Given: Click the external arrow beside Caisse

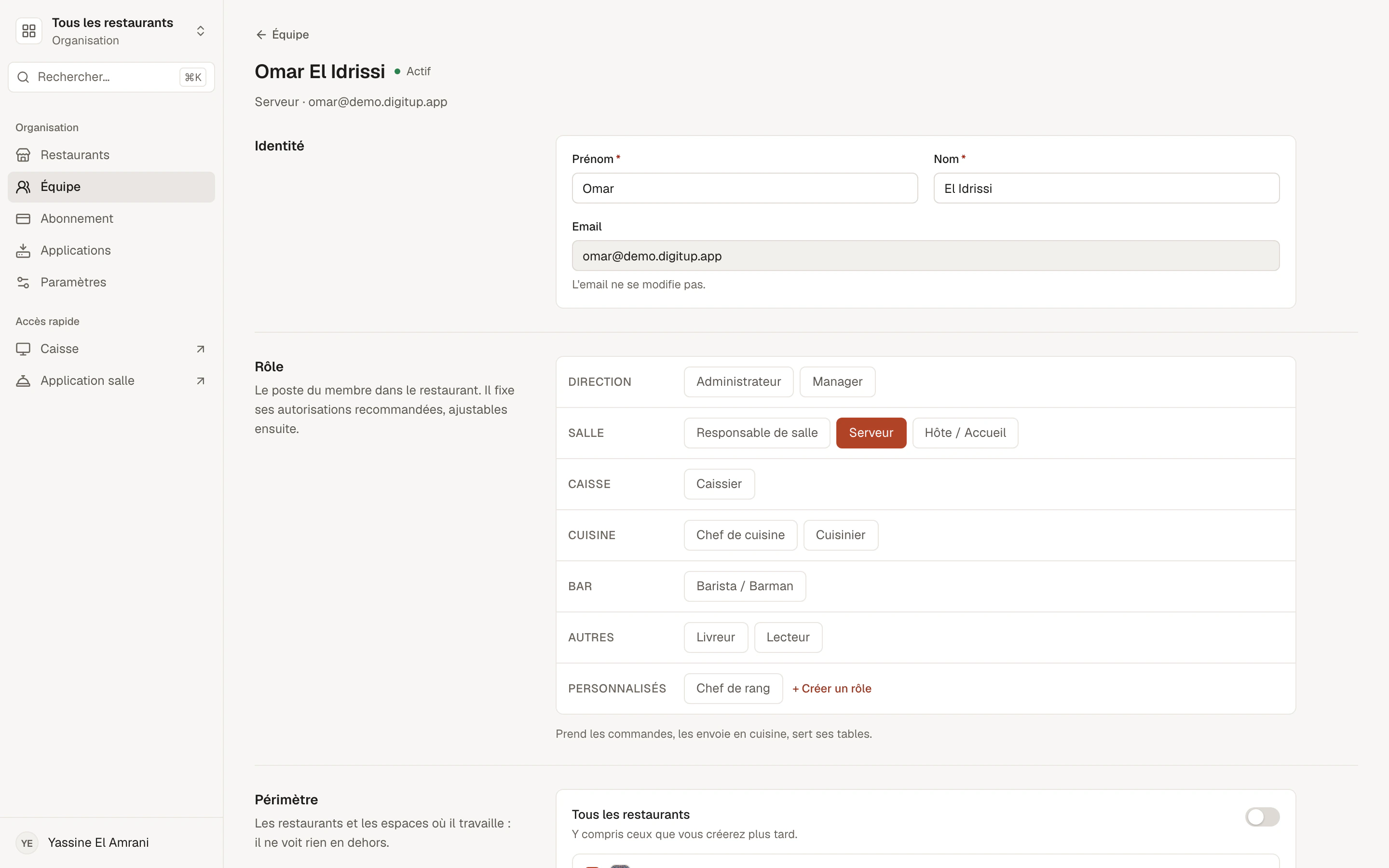Looking at the screenshot, I should click(x=200, y=349).
